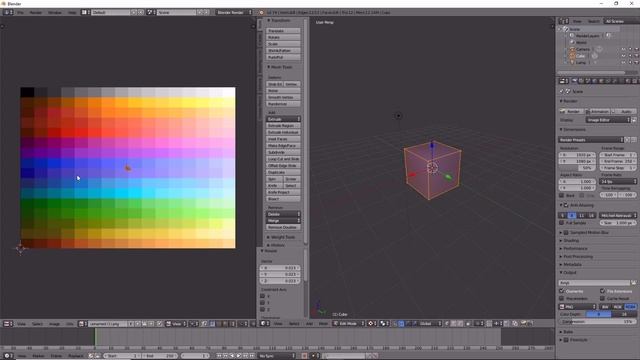Add a render preset with plus icon

click(628, 140)
